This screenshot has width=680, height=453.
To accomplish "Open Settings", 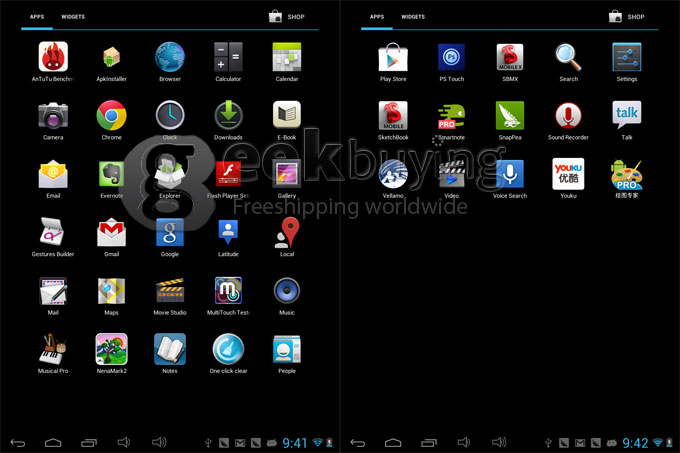I will pos(627,57).
